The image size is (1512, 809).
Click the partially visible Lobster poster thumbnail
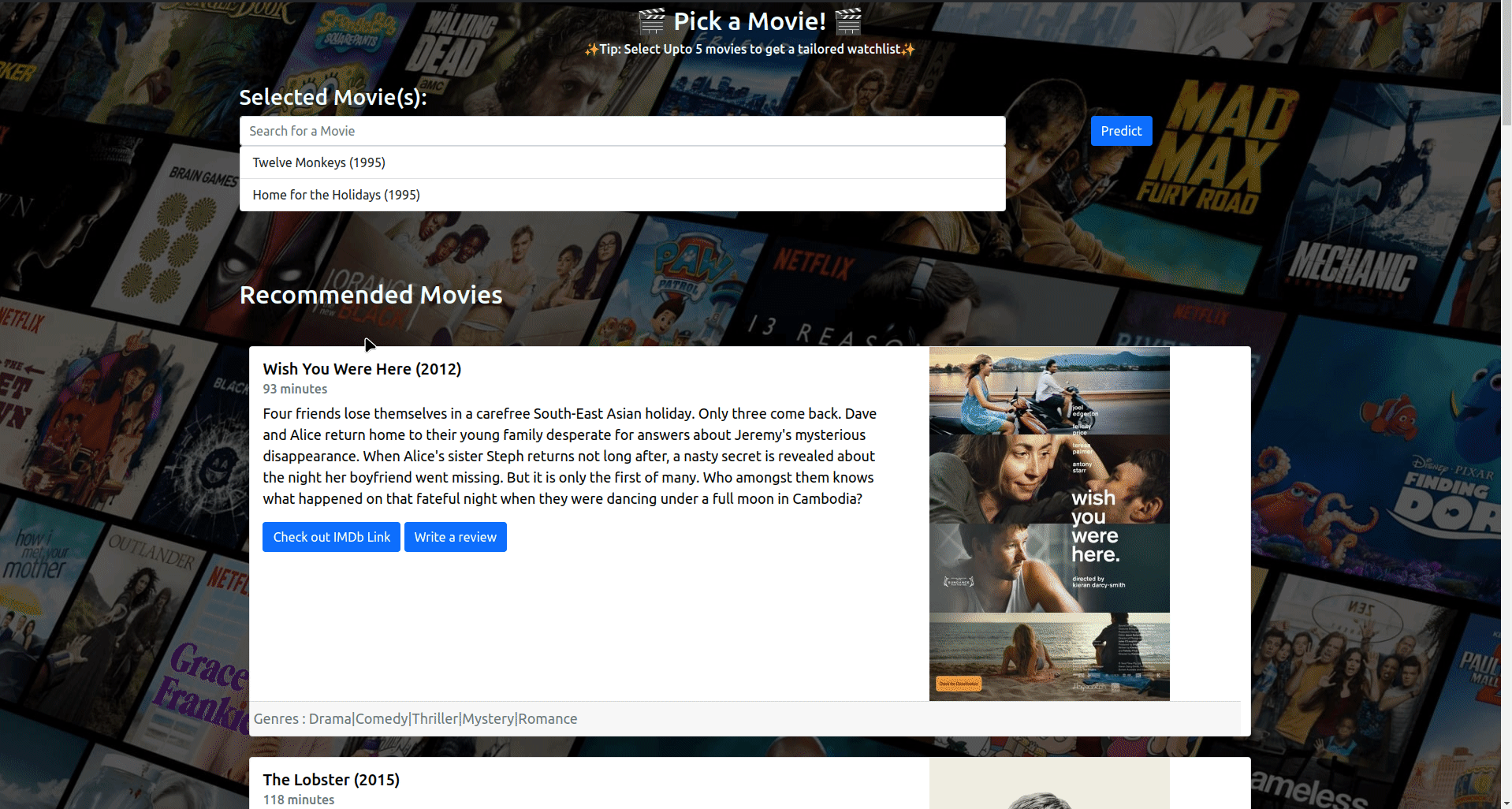point(1049,784)
